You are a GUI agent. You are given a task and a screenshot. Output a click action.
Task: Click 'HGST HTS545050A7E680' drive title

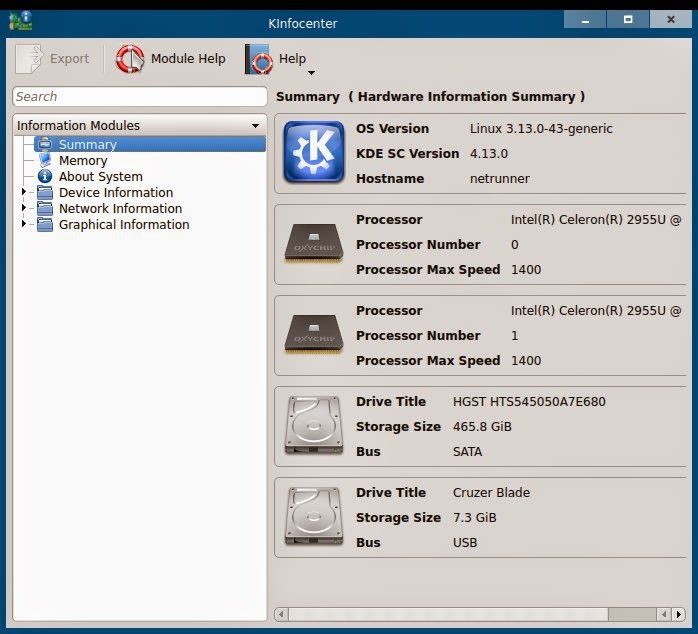529,402
